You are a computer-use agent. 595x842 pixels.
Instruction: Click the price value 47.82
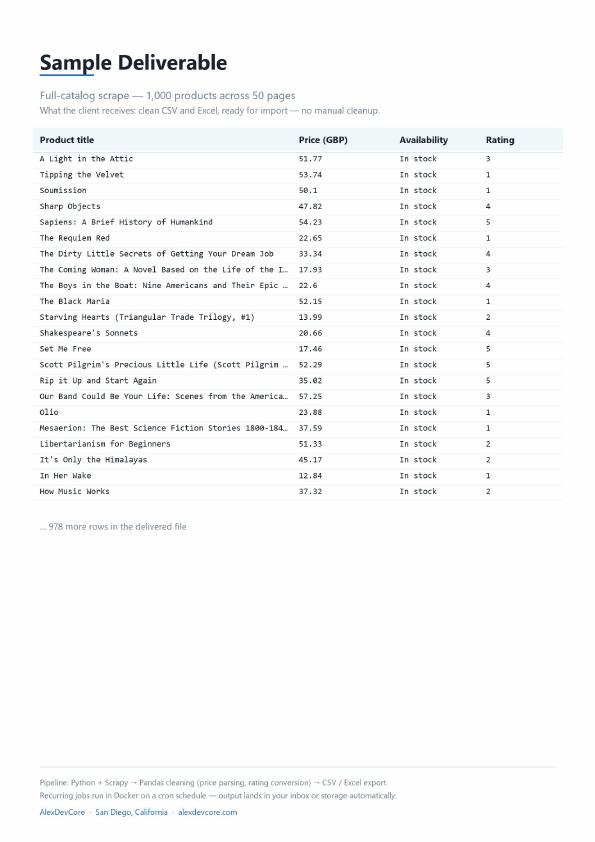pyautogui.click(x=310, y=206)
